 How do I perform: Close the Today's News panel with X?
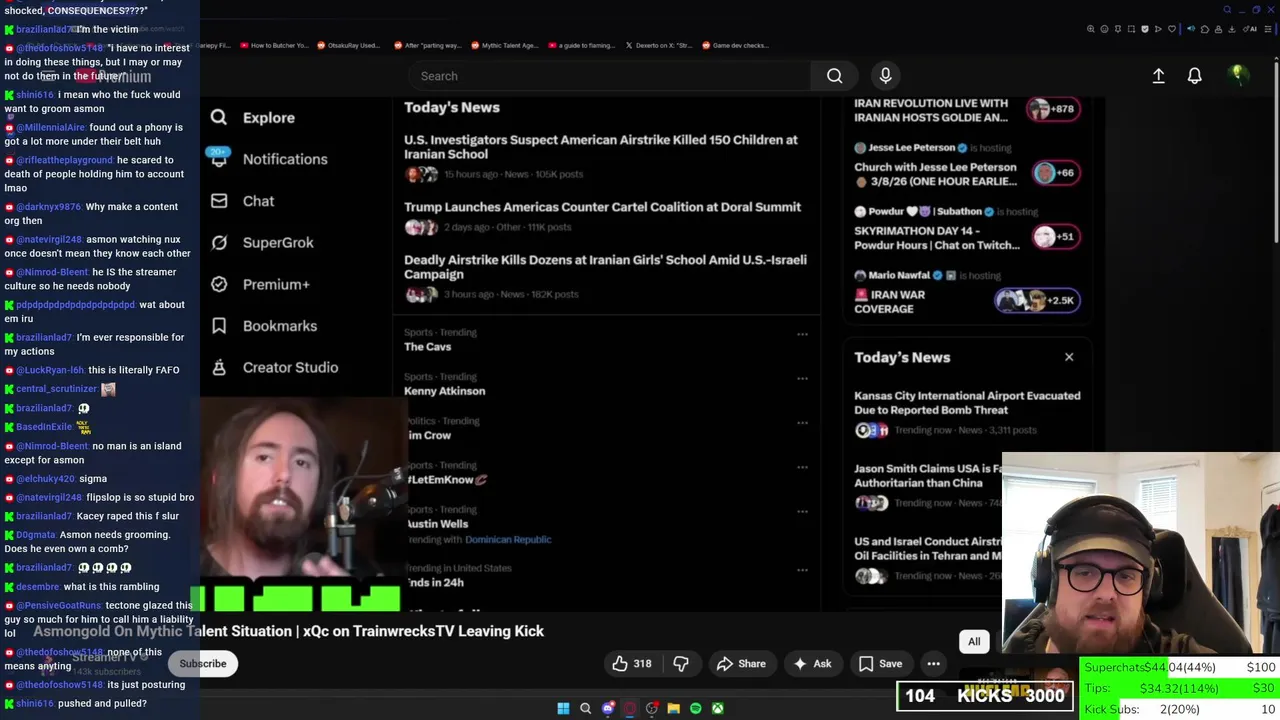tap(1069, 357)
